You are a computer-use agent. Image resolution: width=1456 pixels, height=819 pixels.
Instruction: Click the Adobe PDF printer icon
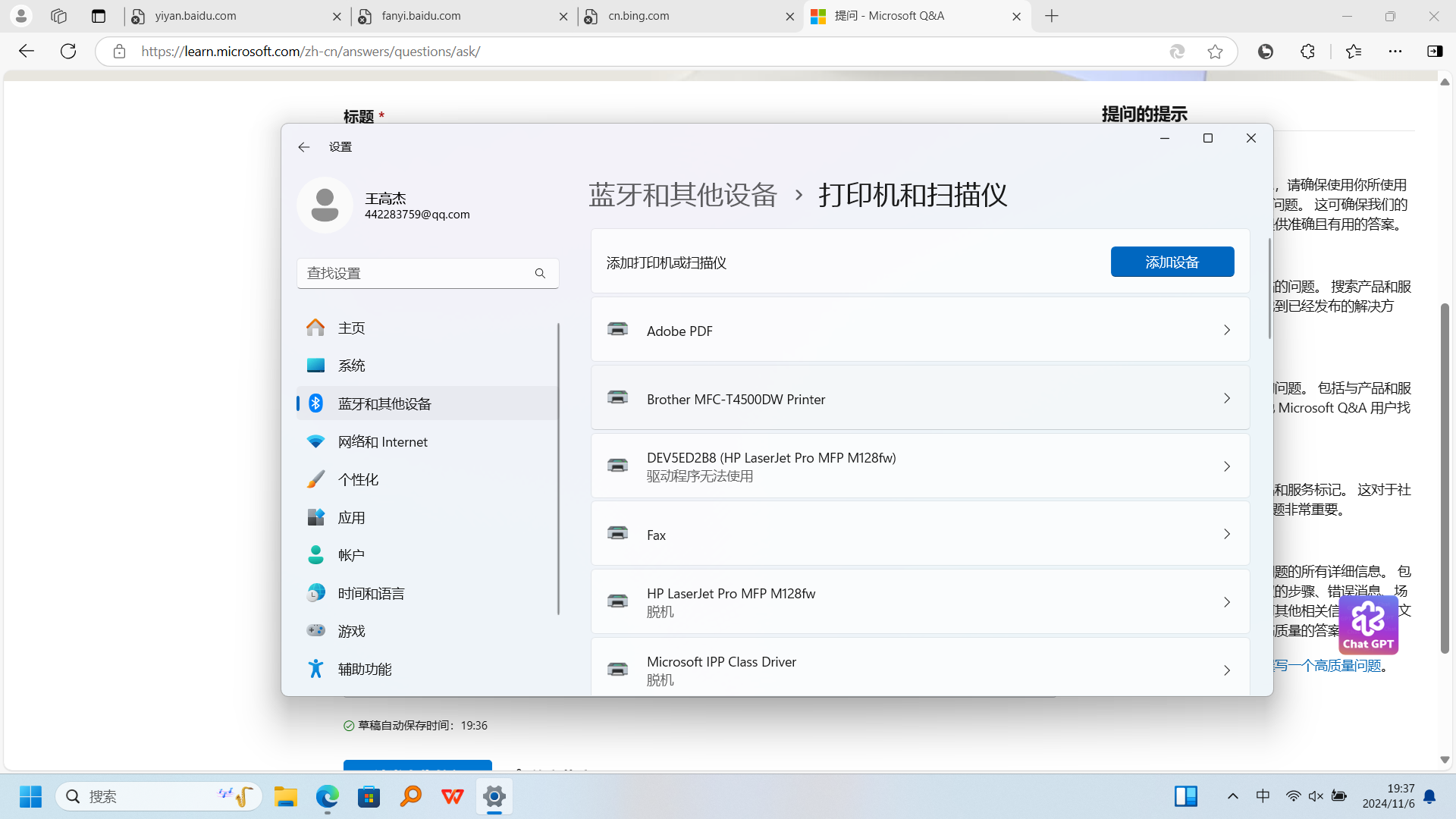coord(618,329)
